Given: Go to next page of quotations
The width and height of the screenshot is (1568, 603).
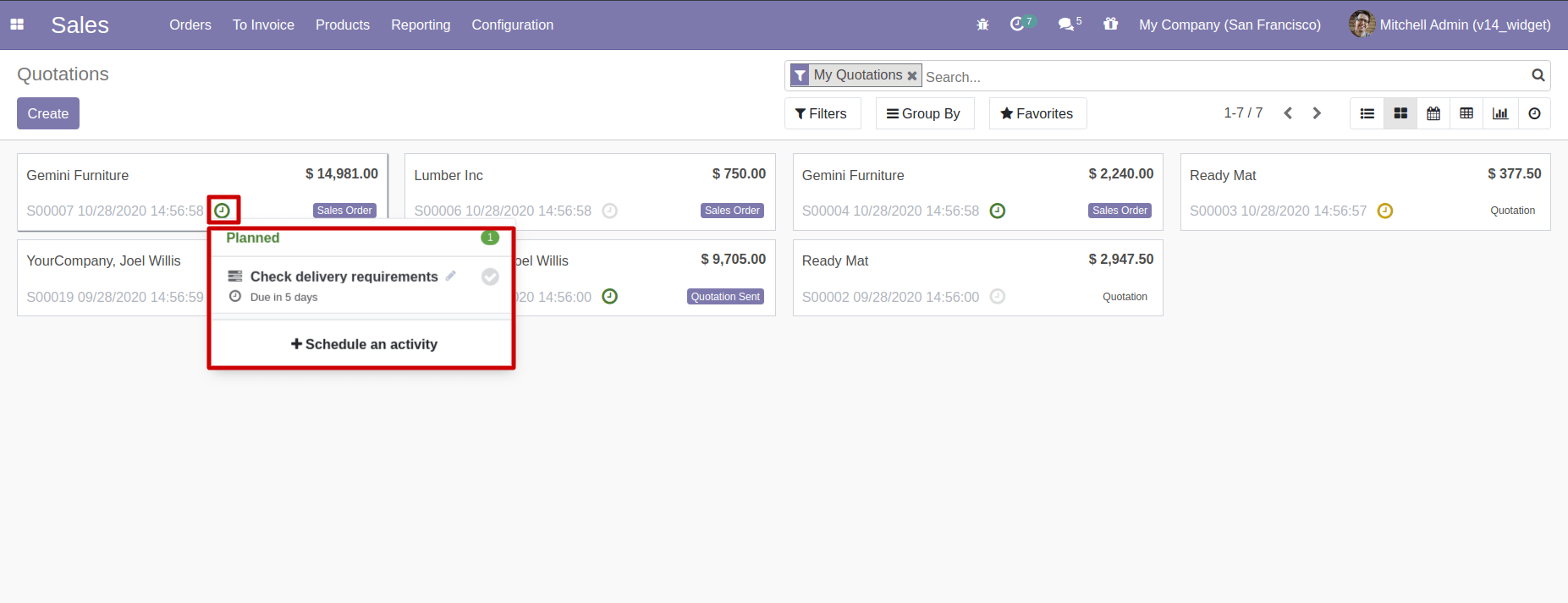Looking at the screenshot, I should point(1317,113).
